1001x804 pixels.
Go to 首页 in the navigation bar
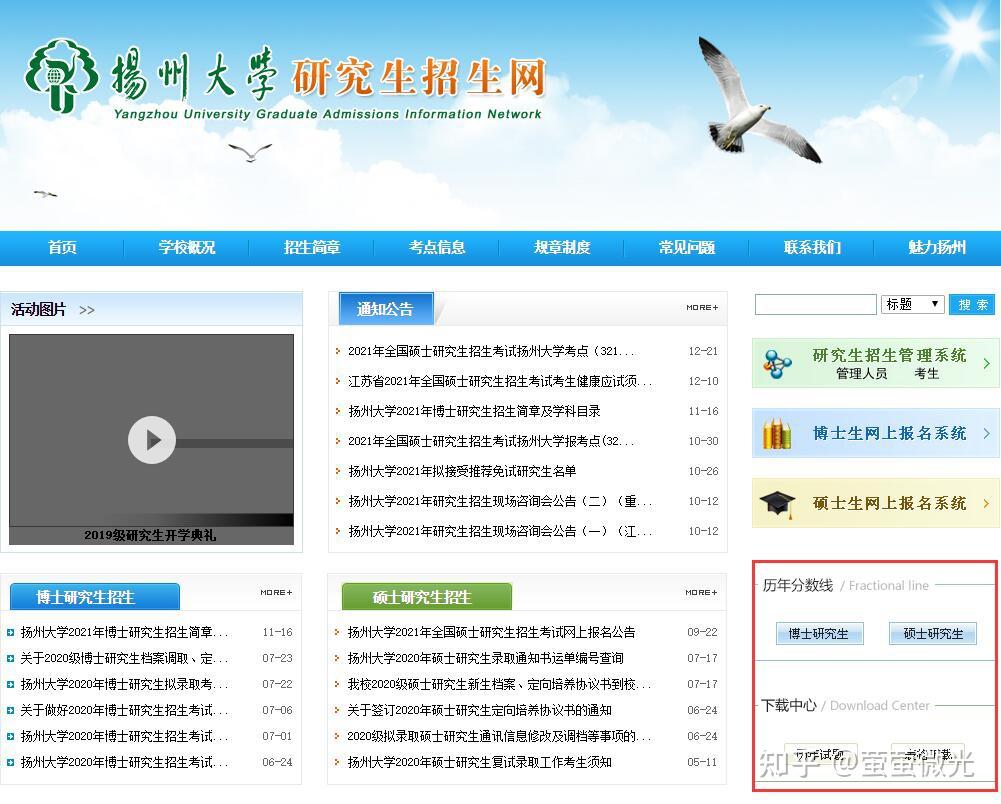point(62,247)
